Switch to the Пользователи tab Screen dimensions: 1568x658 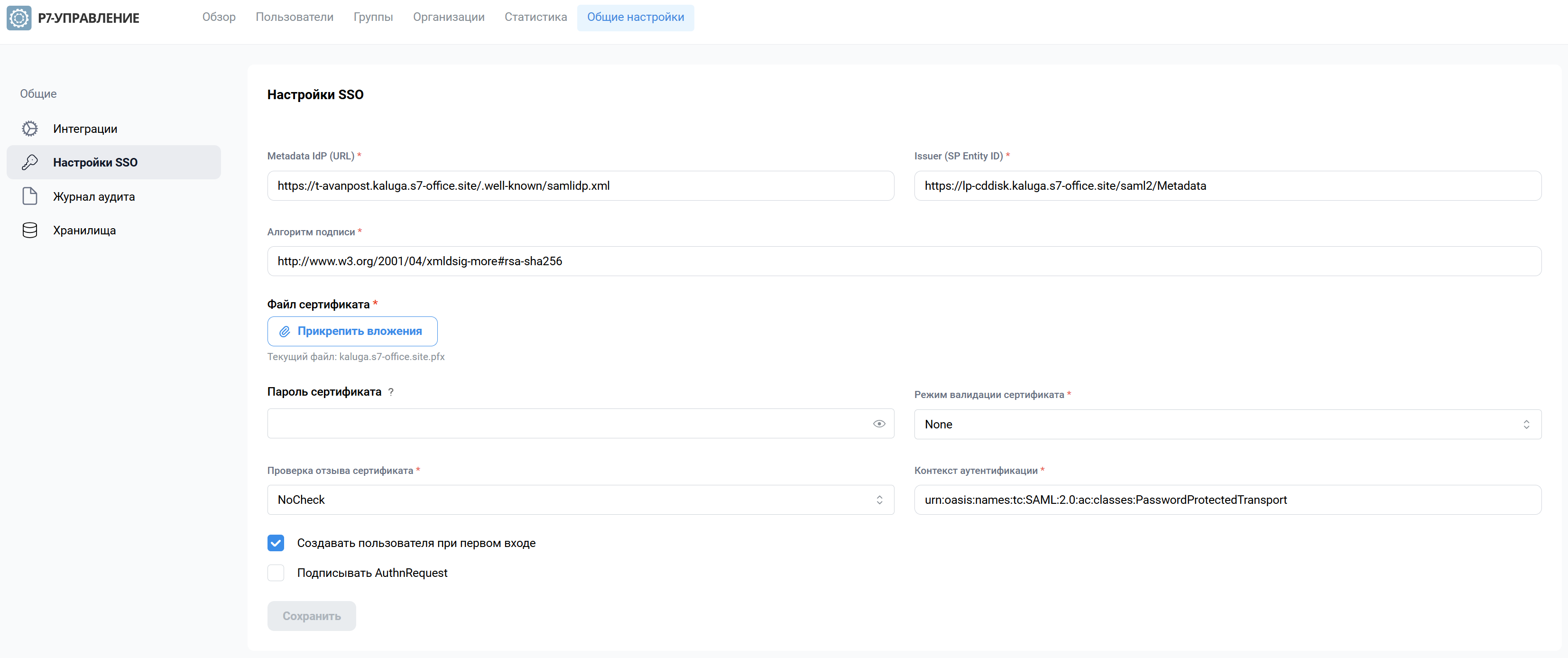[295, 17]
